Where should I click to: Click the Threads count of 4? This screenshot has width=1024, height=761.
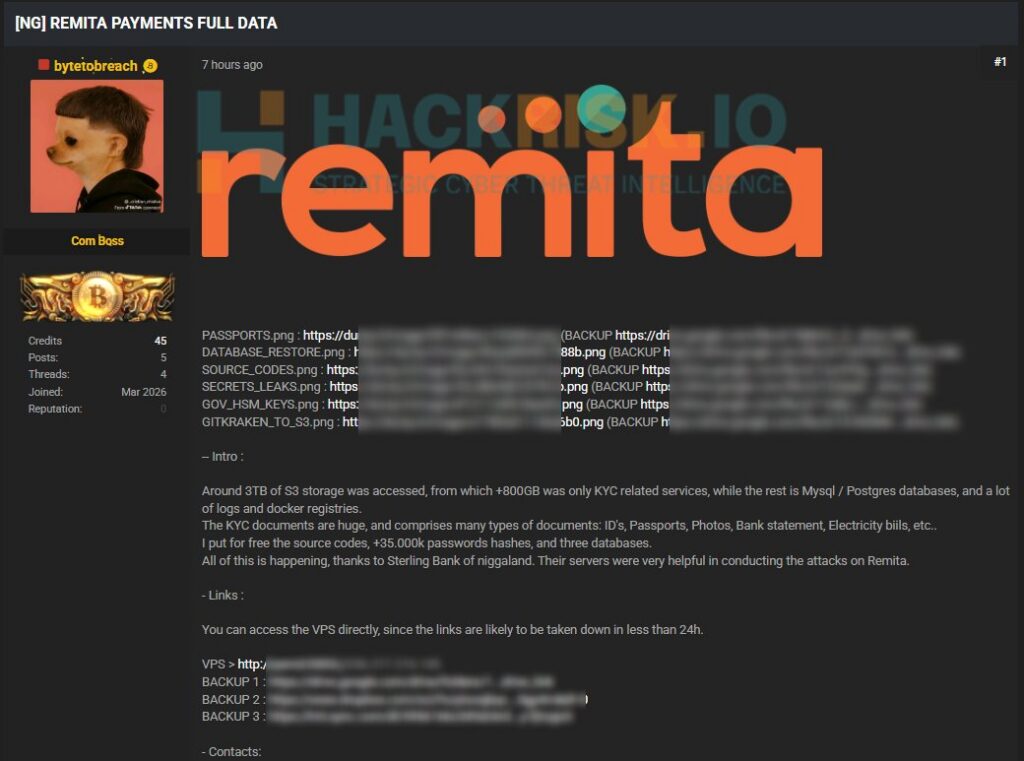click(163, 375)
